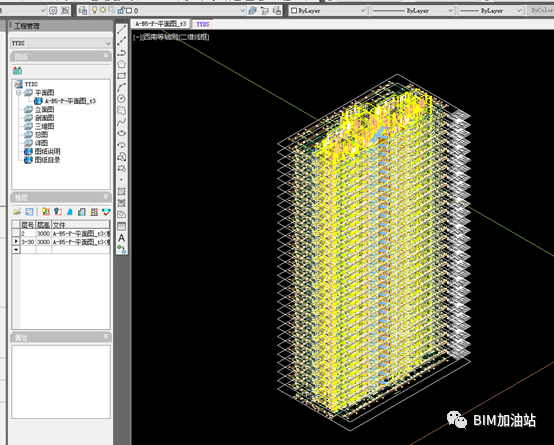Open the 西南等轴测 view menu
554x445 pixels.
click(x=161, y=37)
